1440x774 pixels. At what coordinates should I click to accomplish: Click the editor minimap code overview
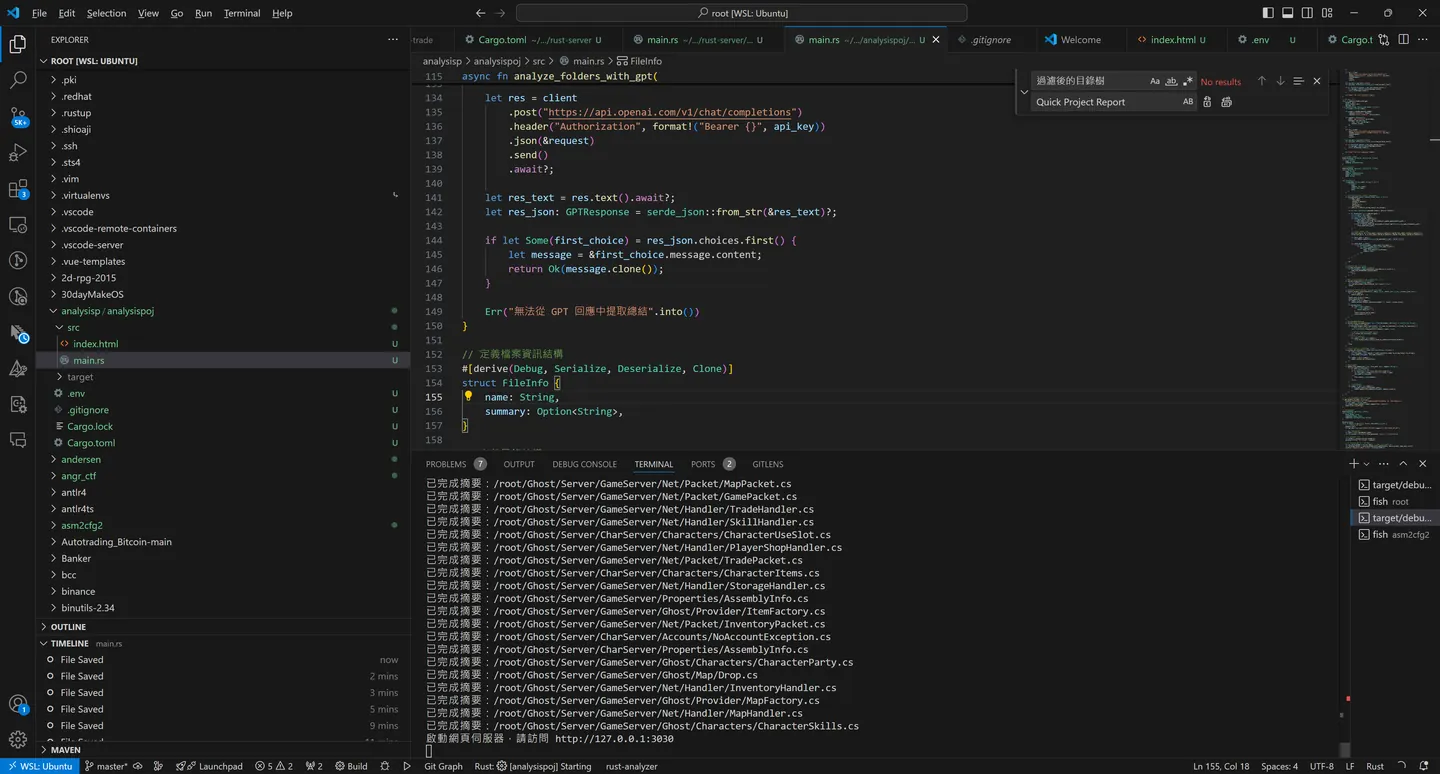pos(1386,258)
